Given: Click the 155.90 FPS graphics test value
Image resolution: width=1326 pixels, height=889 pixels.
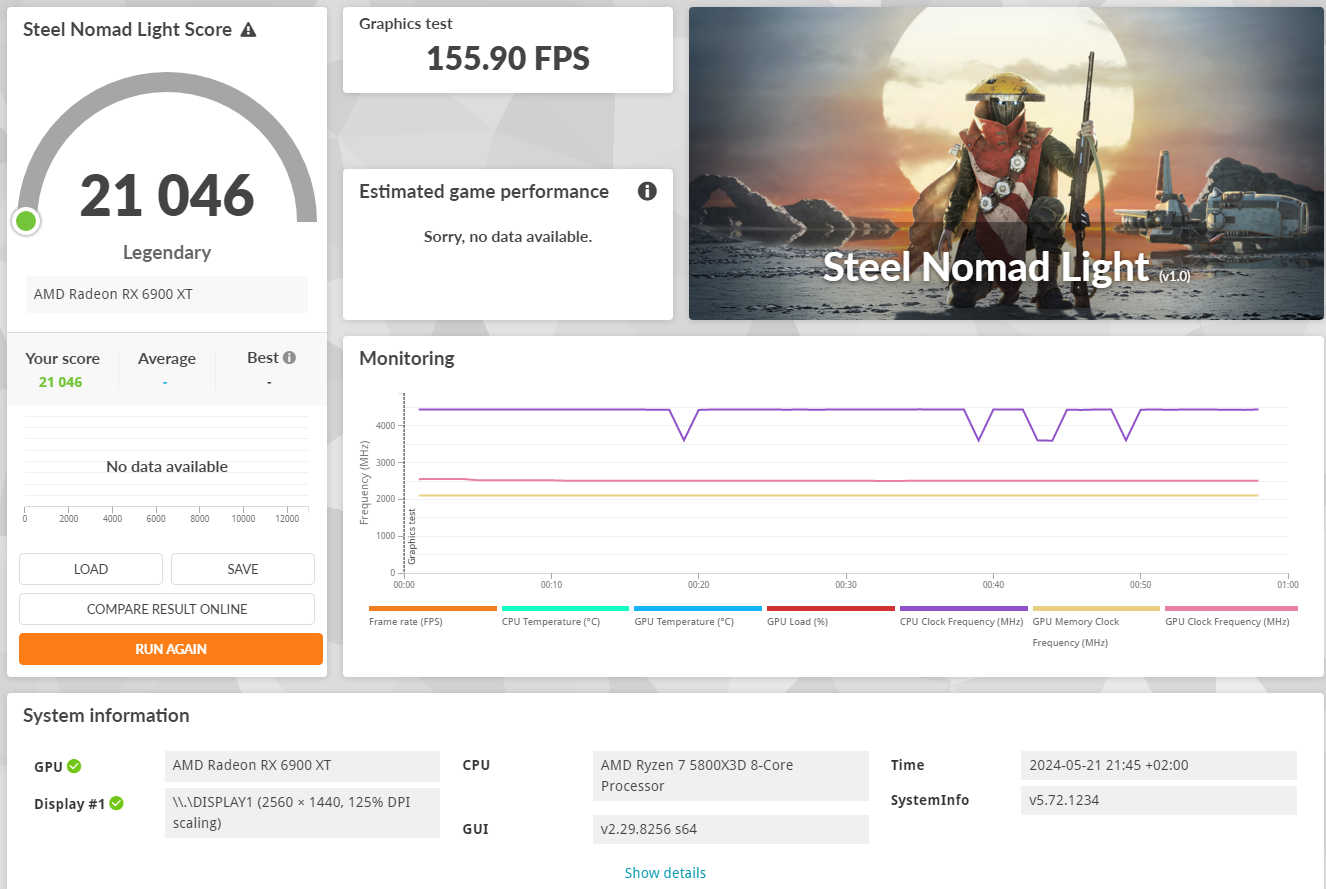Looking at the screenshot, I should coord(508,59).
